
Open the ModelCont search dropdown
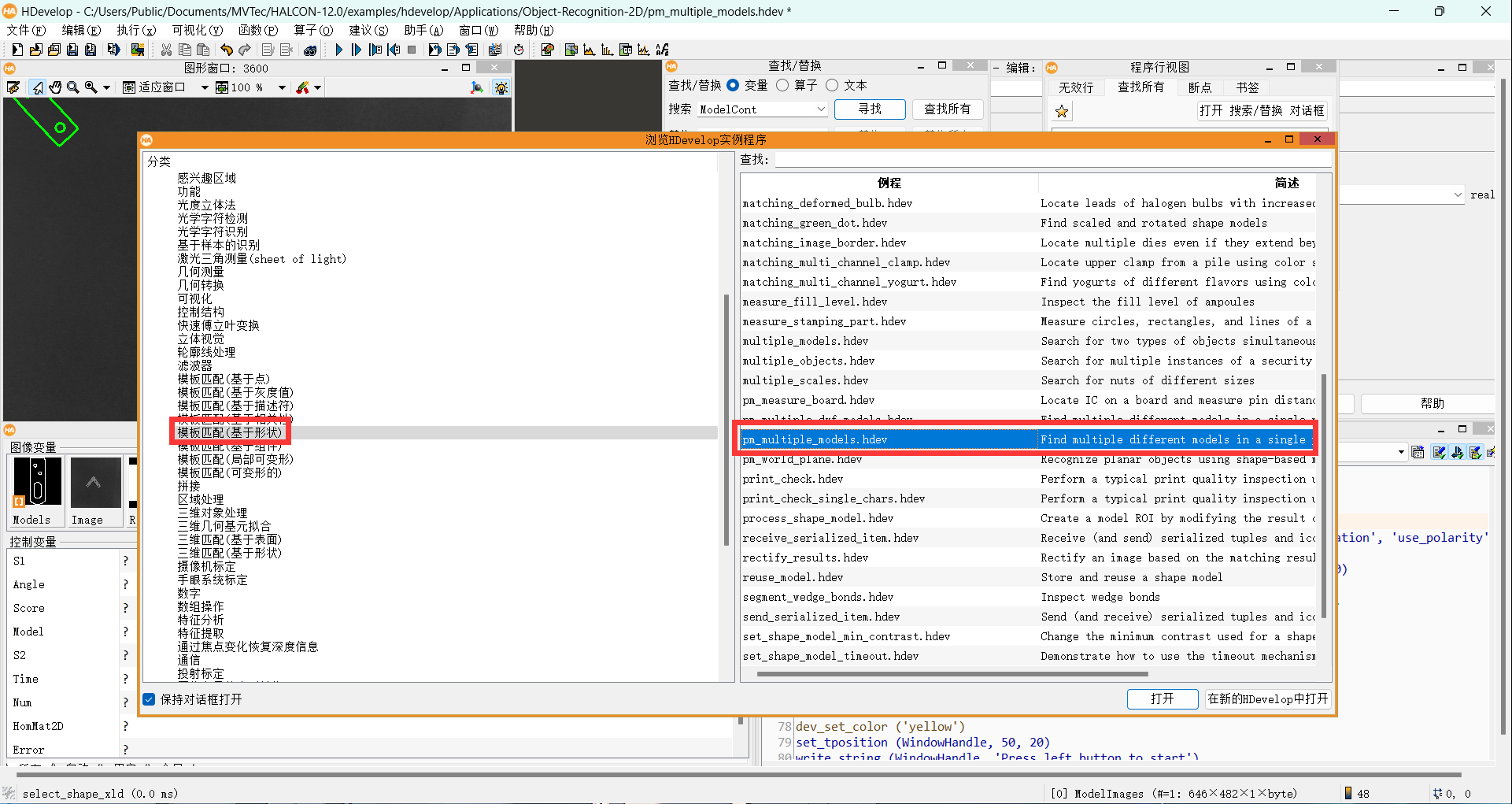(x=820, y=109)
